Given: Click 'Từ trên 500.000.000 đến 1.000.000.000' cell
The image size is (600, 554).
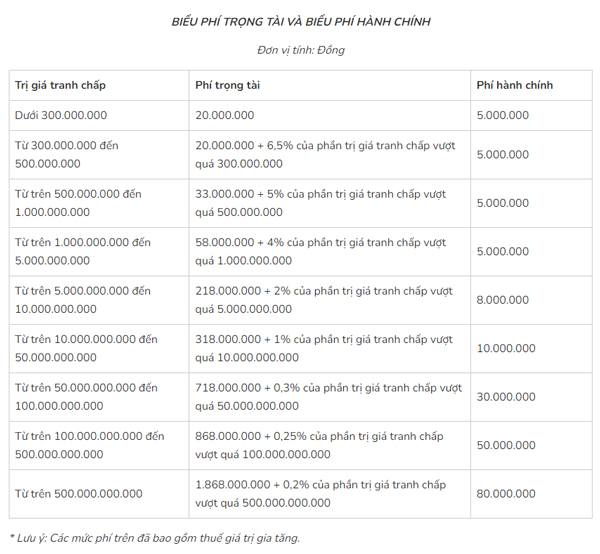Looking at the screenshot, I should coord(99,203).
